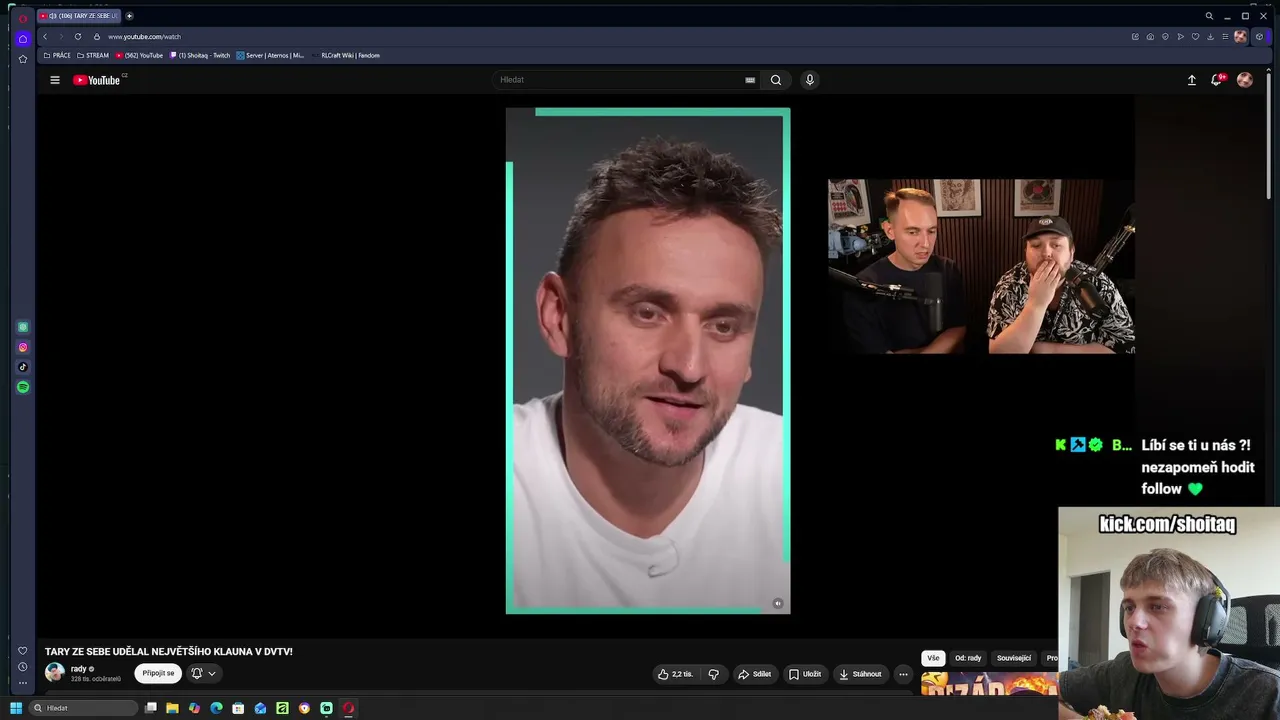Open the Opera toolbar heart pinboard icon
The height and width of the screenshot is (720, 1280).
coord(1195,37)
